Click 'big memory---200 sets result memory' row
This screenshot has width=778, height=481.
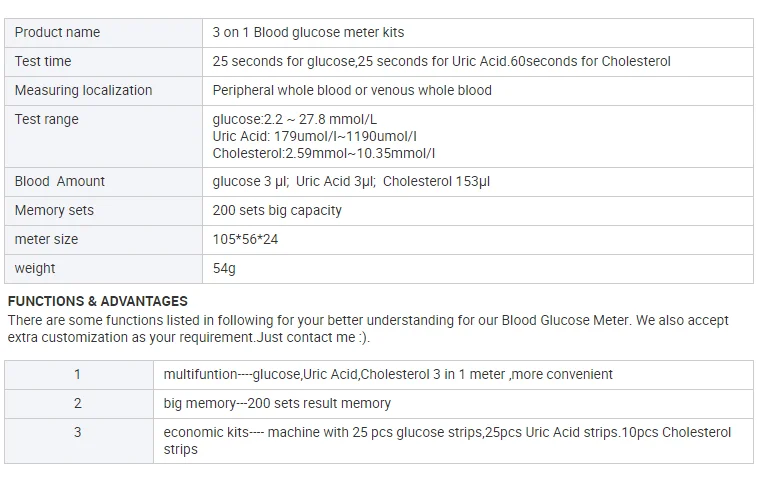(x=277, y=403)
